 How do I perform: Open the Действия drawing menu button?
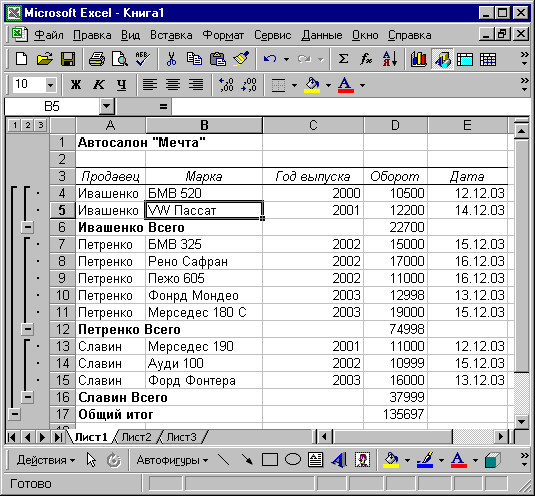click(46, 460)
